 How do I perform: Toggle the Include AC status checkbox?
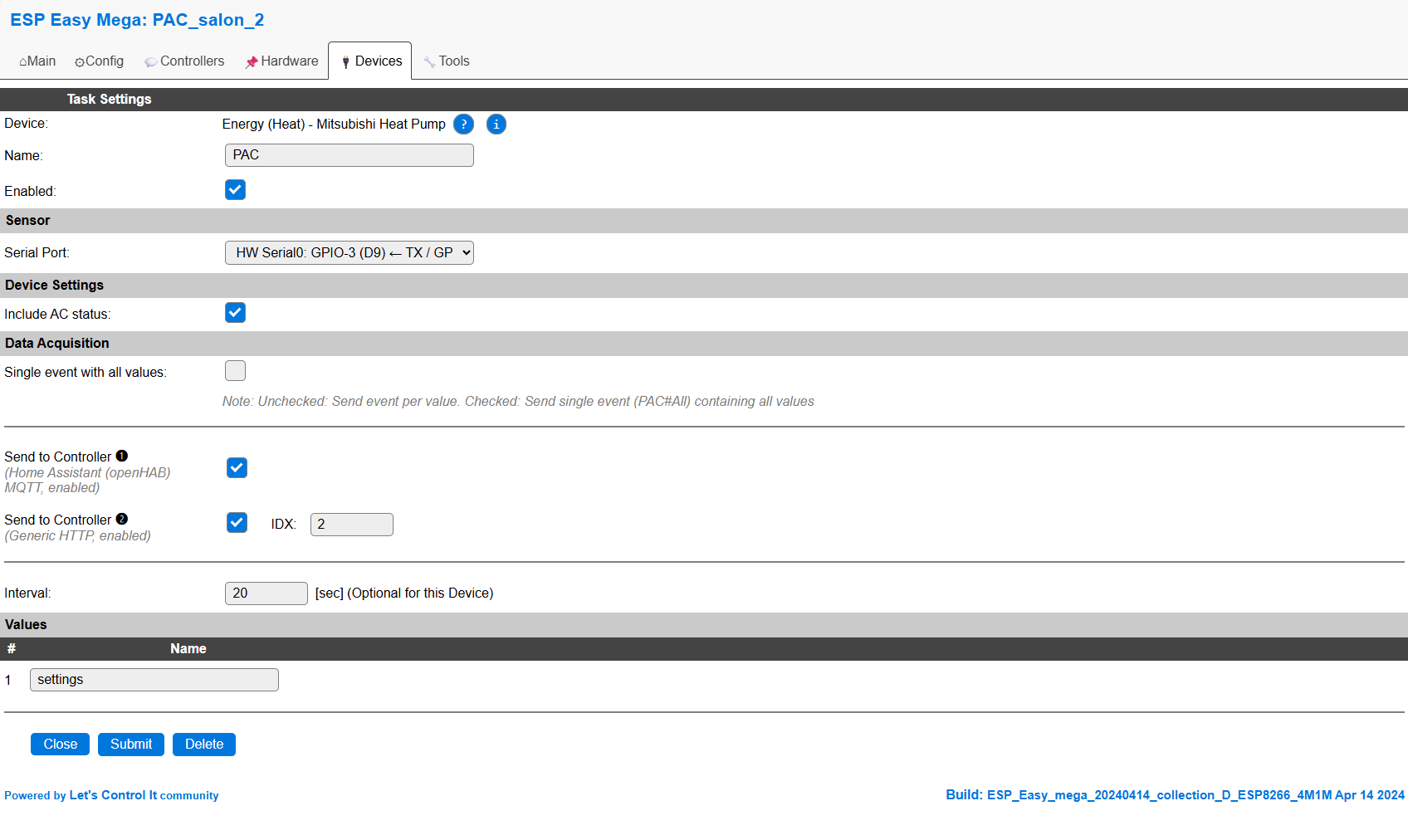pos(236,313)
